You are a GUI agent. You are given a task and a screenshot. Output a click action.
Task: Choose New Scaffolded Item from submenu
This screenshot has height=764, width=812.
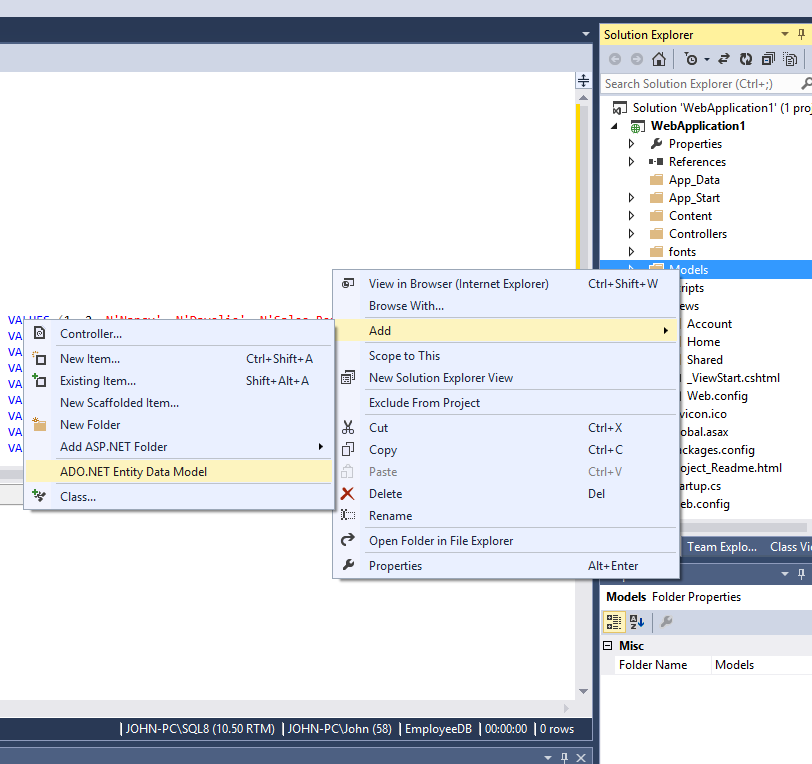[x=119, y=403]
